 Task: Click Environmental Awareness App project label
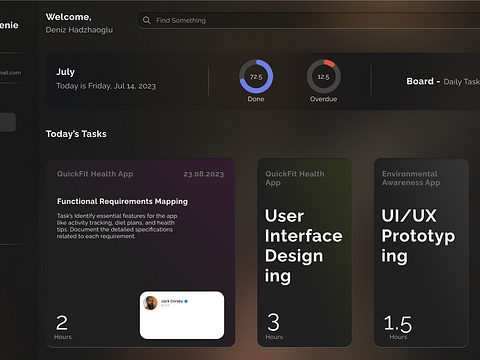point(411,178)
